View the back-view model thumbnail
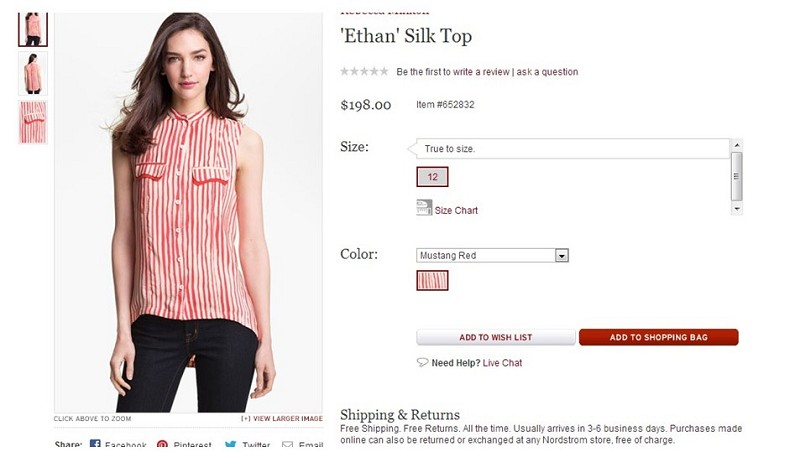 (x=33, y=73)
